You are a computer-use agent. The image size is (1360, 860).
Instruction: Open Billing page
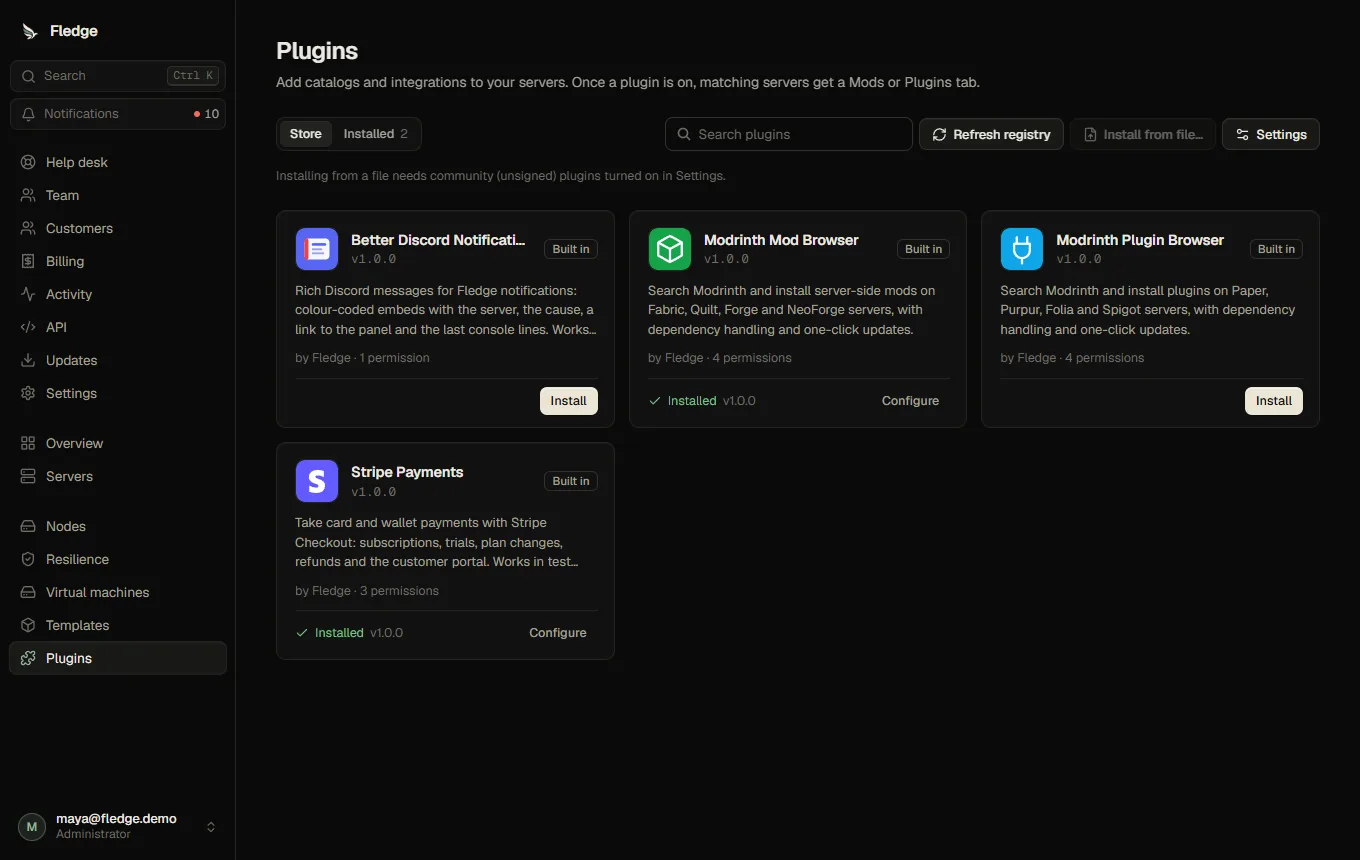click(118, 261)
